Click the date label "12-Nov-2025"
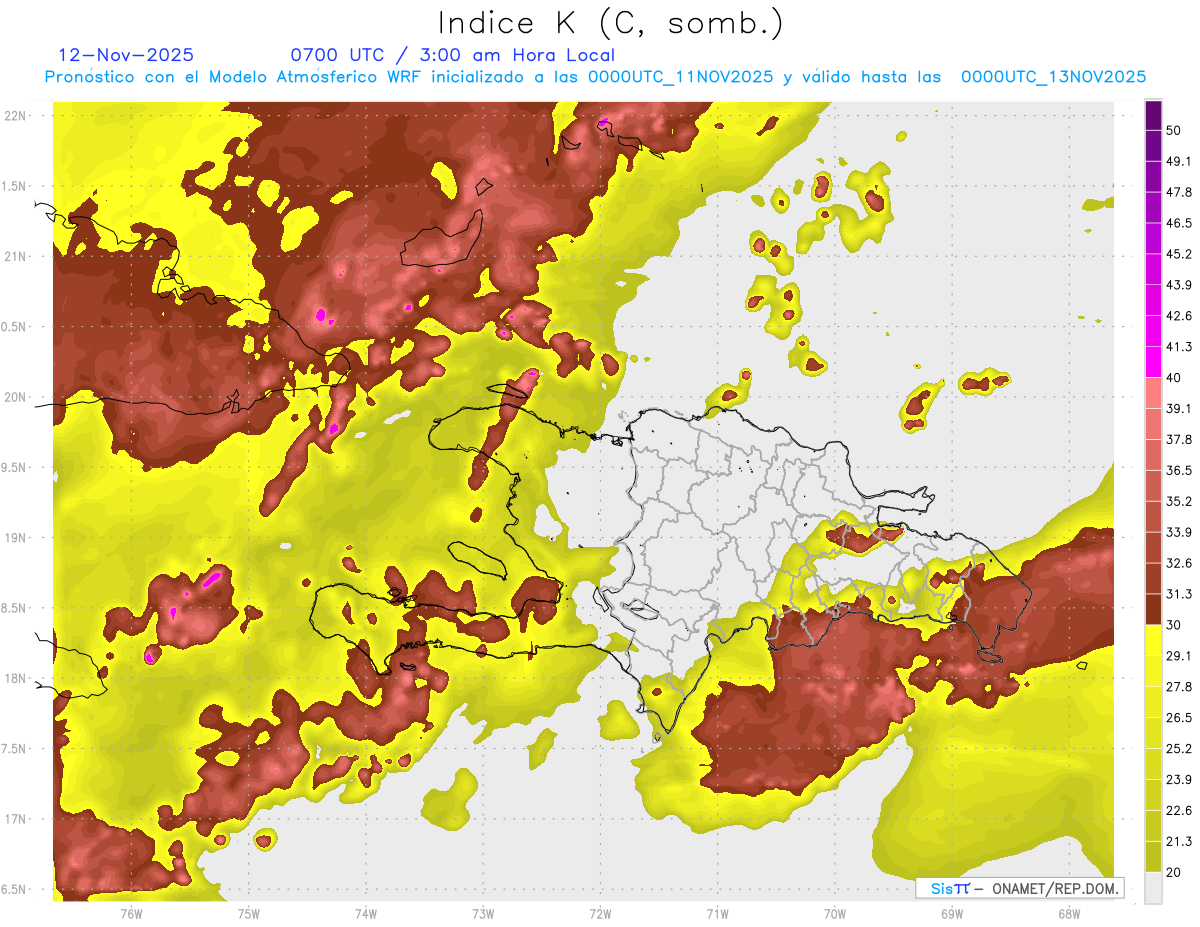Image resolution: width=1200 pixels, height=927 pixels. (127, 55)
